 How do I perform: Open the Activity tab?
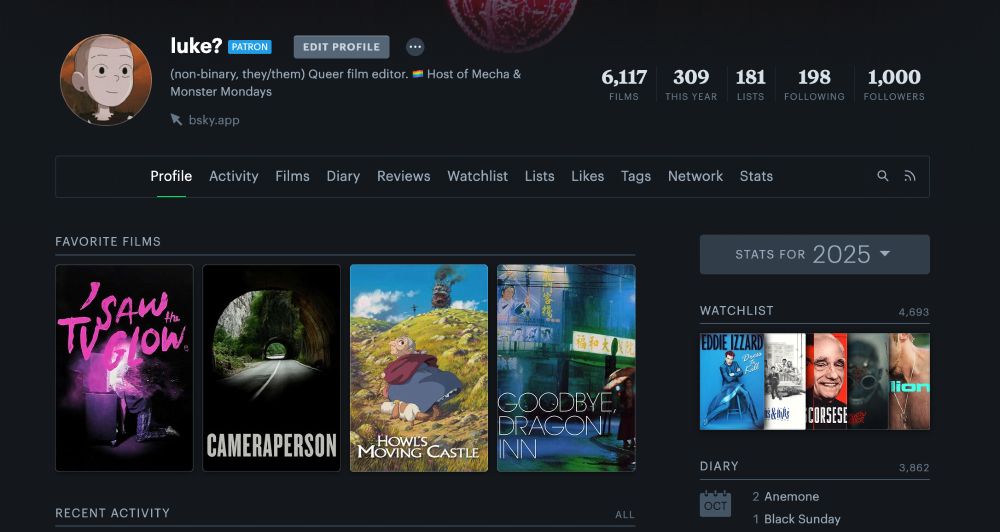pyautogui.click(x=233, y=176)
